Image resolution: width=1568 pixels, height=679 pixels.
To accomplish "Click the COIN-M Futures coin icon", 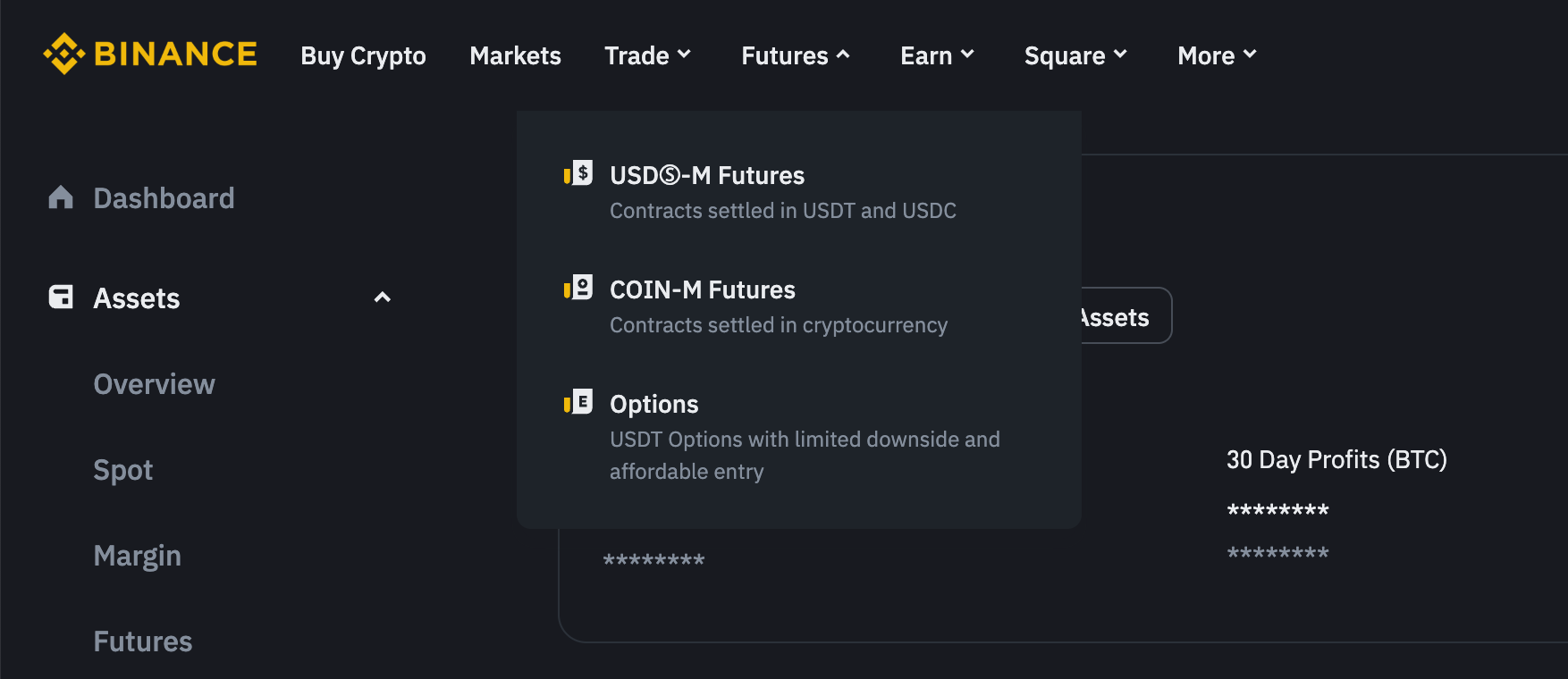I will click(578, 287).
